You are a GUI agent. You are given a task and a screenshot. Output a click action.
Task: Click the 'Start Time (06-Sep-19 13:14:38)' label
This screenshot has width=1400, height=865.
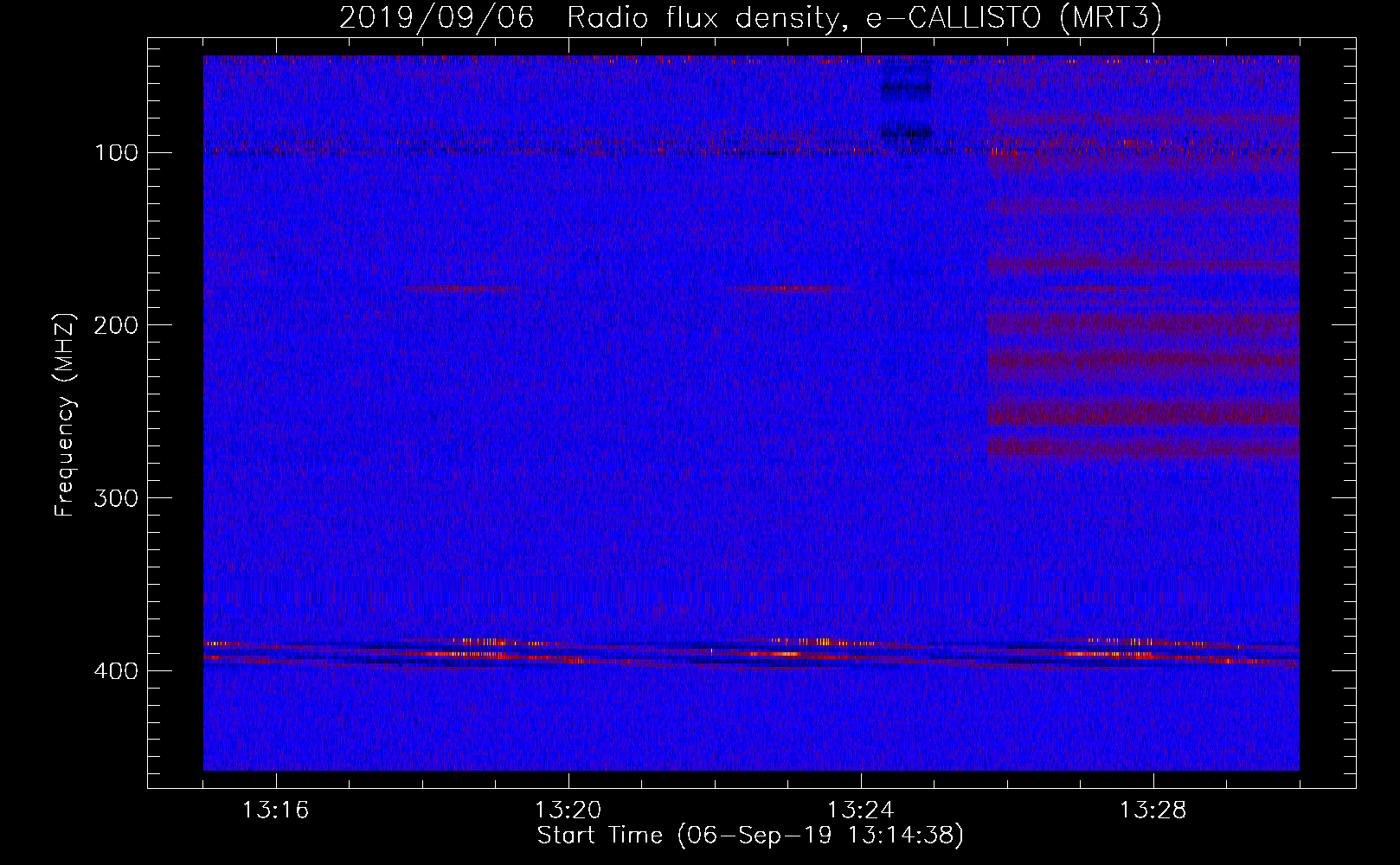point(750,836)
